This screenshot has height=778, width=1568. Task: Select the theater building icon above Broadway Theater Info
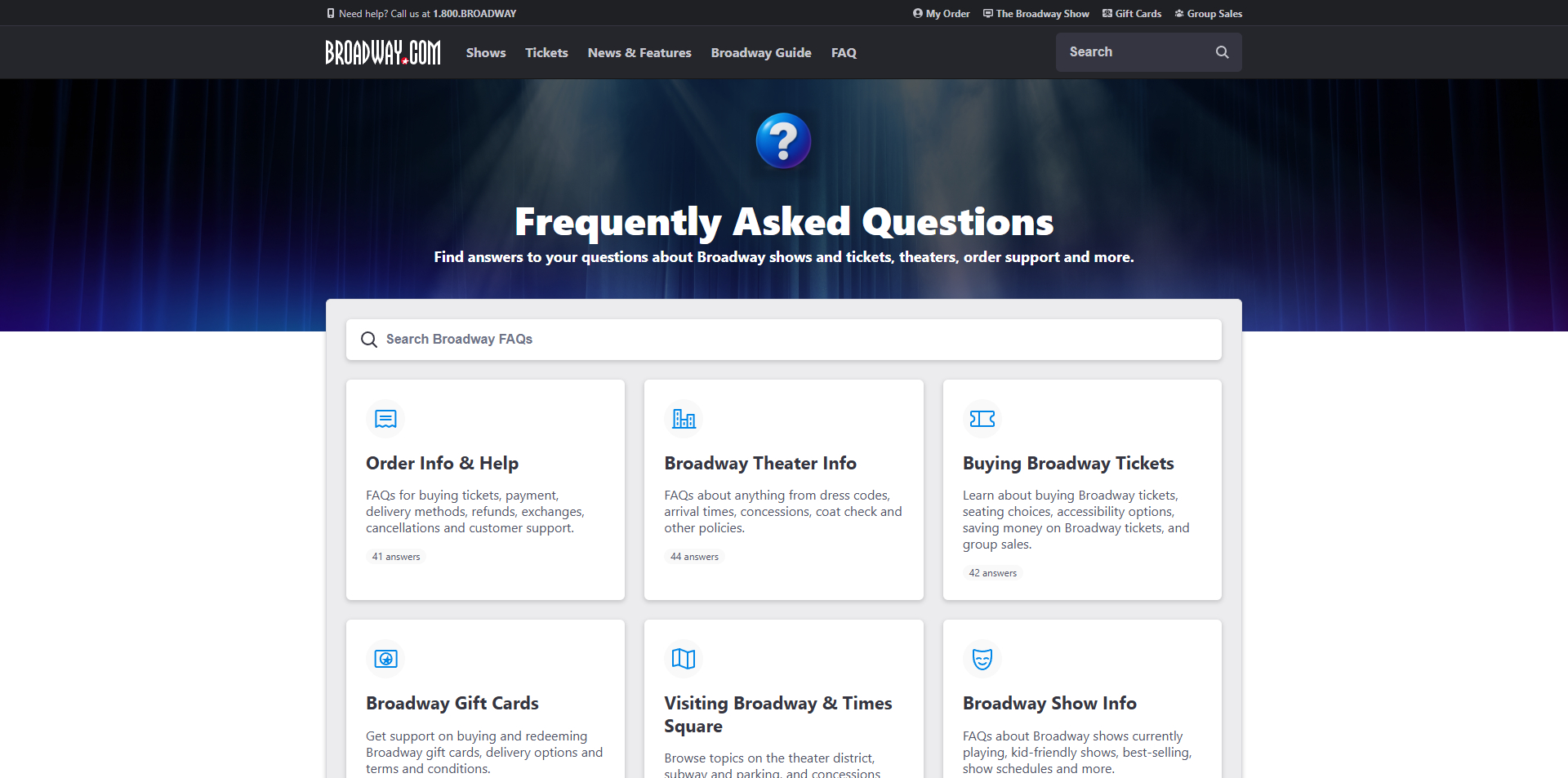684,419
